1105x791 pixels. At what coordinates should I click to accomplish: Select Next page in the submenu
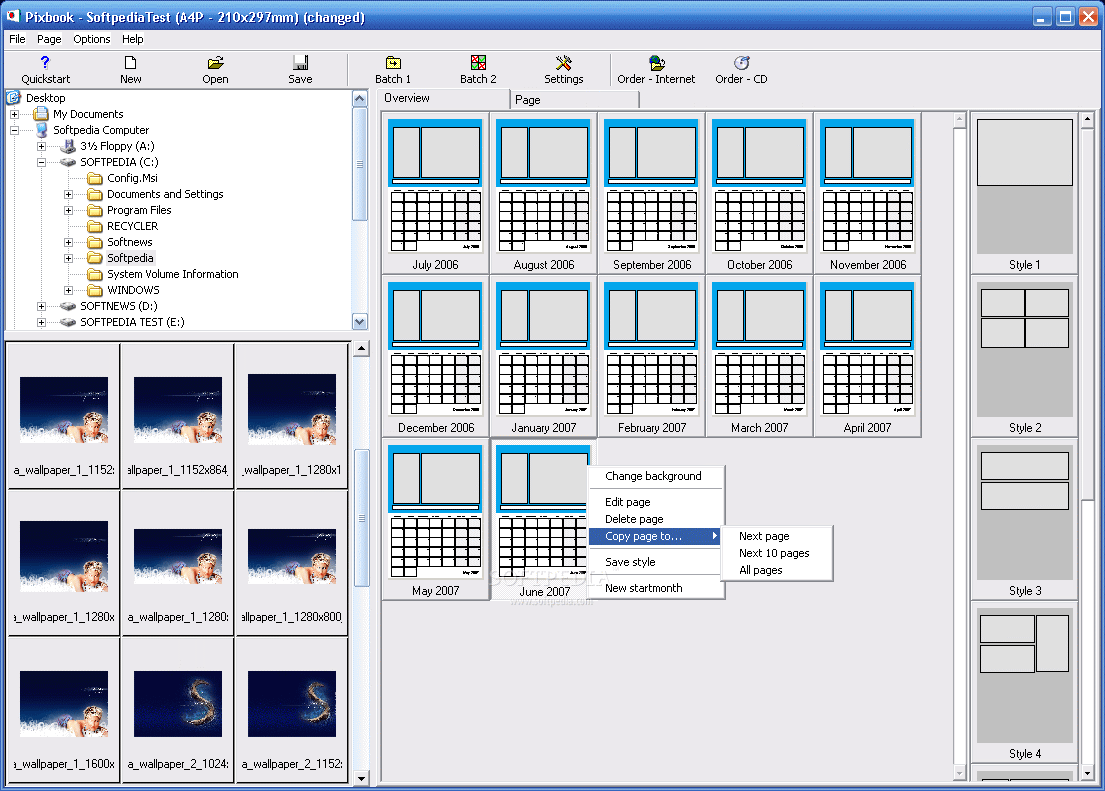point(776,536)
